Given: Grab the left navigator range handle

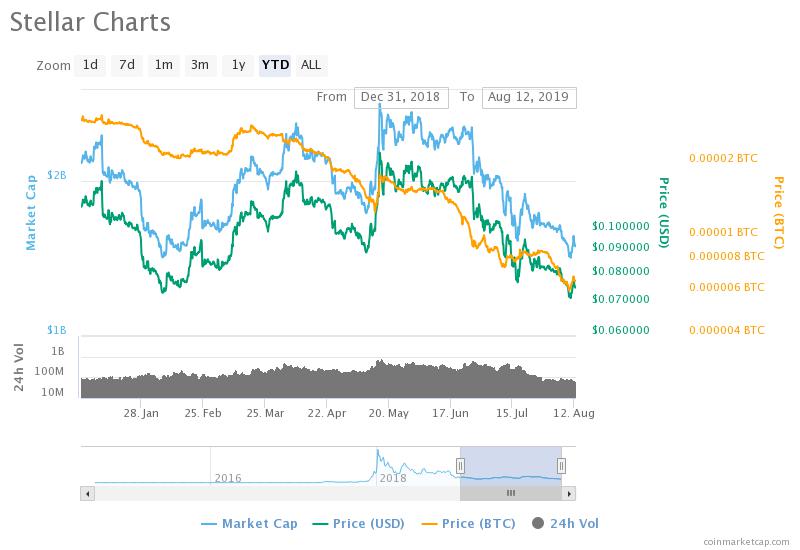Looking at the screenshot, I should (x=460, y=466).
